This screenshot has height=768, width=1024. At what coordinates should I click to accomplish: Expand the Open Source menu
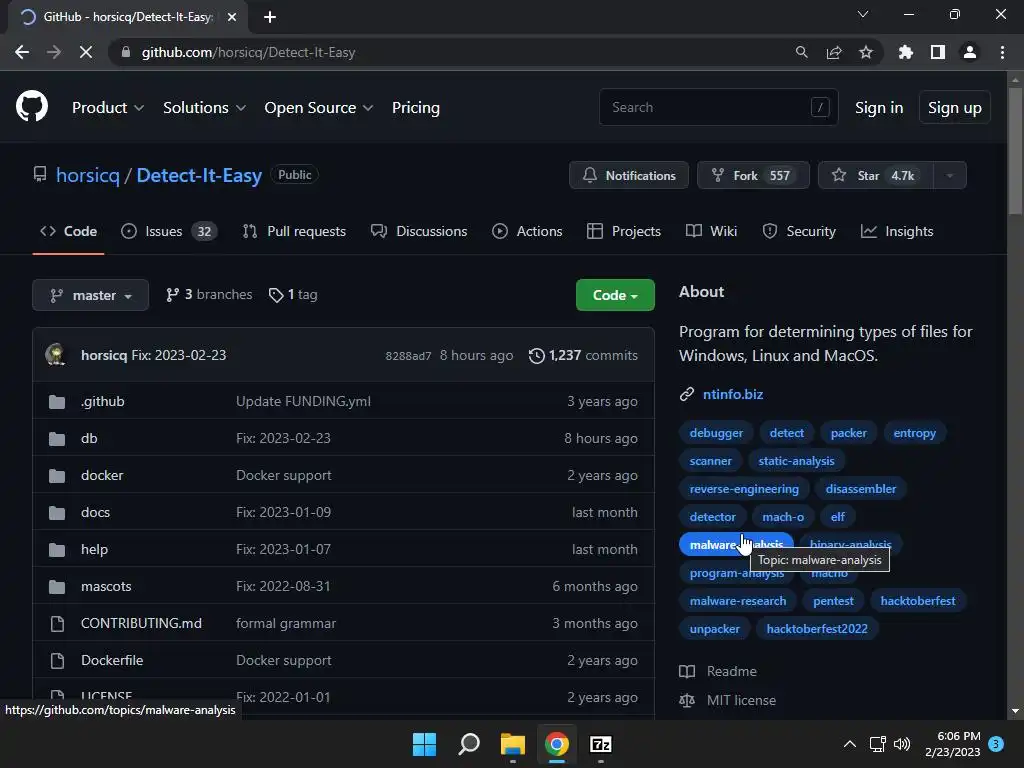319,108
